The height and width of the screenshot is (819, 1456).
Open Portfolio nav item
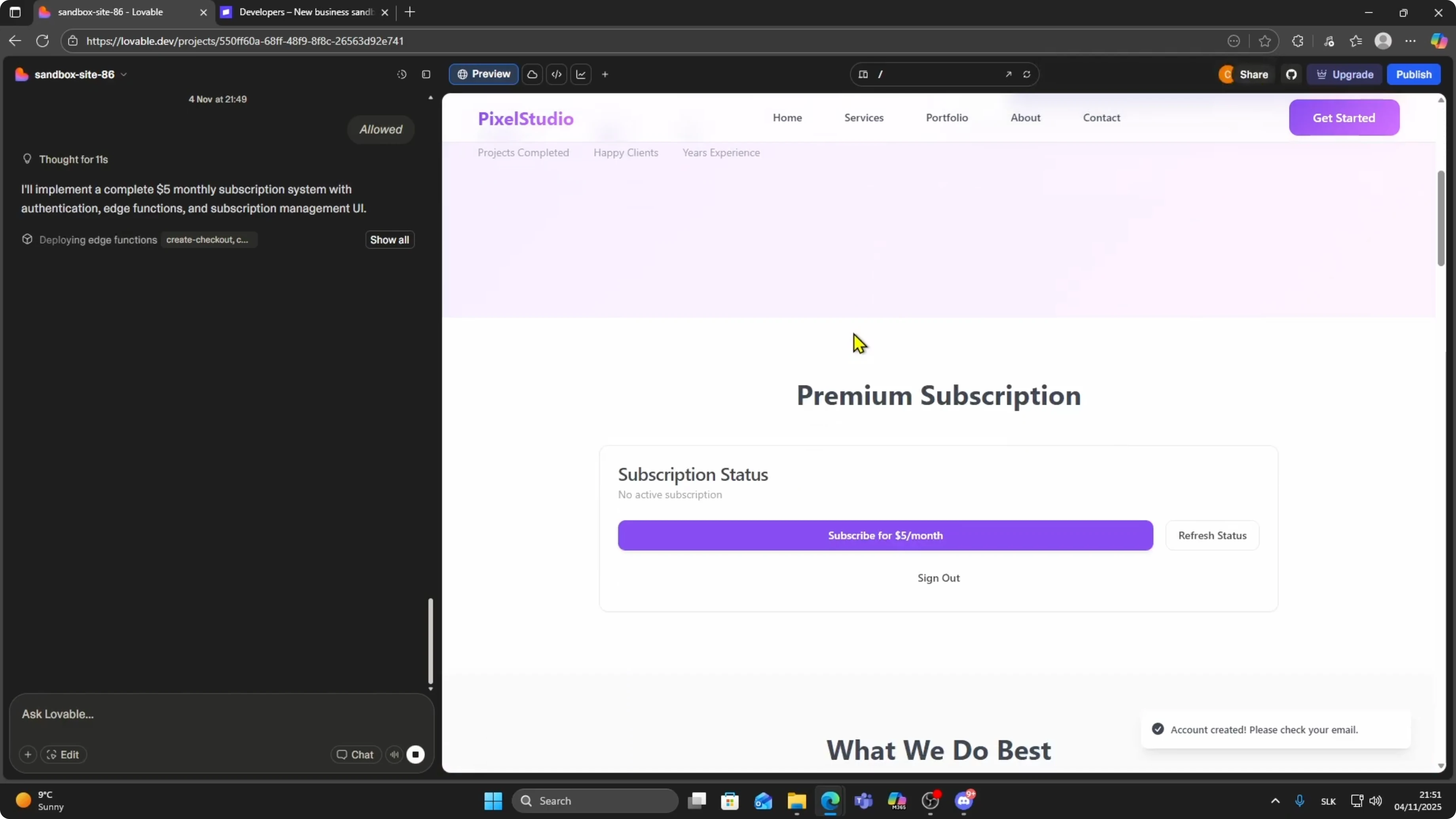coord(947,118)
